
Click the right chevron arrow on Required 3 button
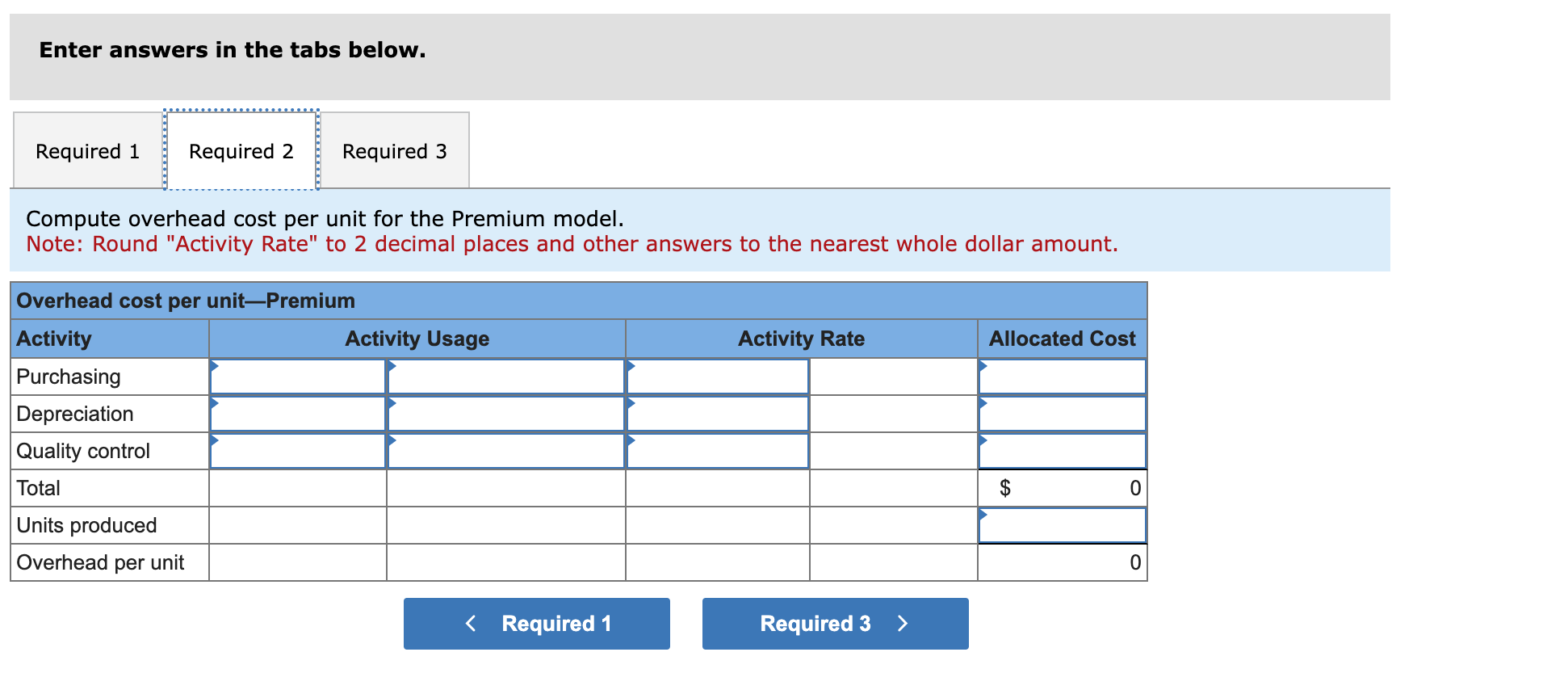tap(902, 623)
